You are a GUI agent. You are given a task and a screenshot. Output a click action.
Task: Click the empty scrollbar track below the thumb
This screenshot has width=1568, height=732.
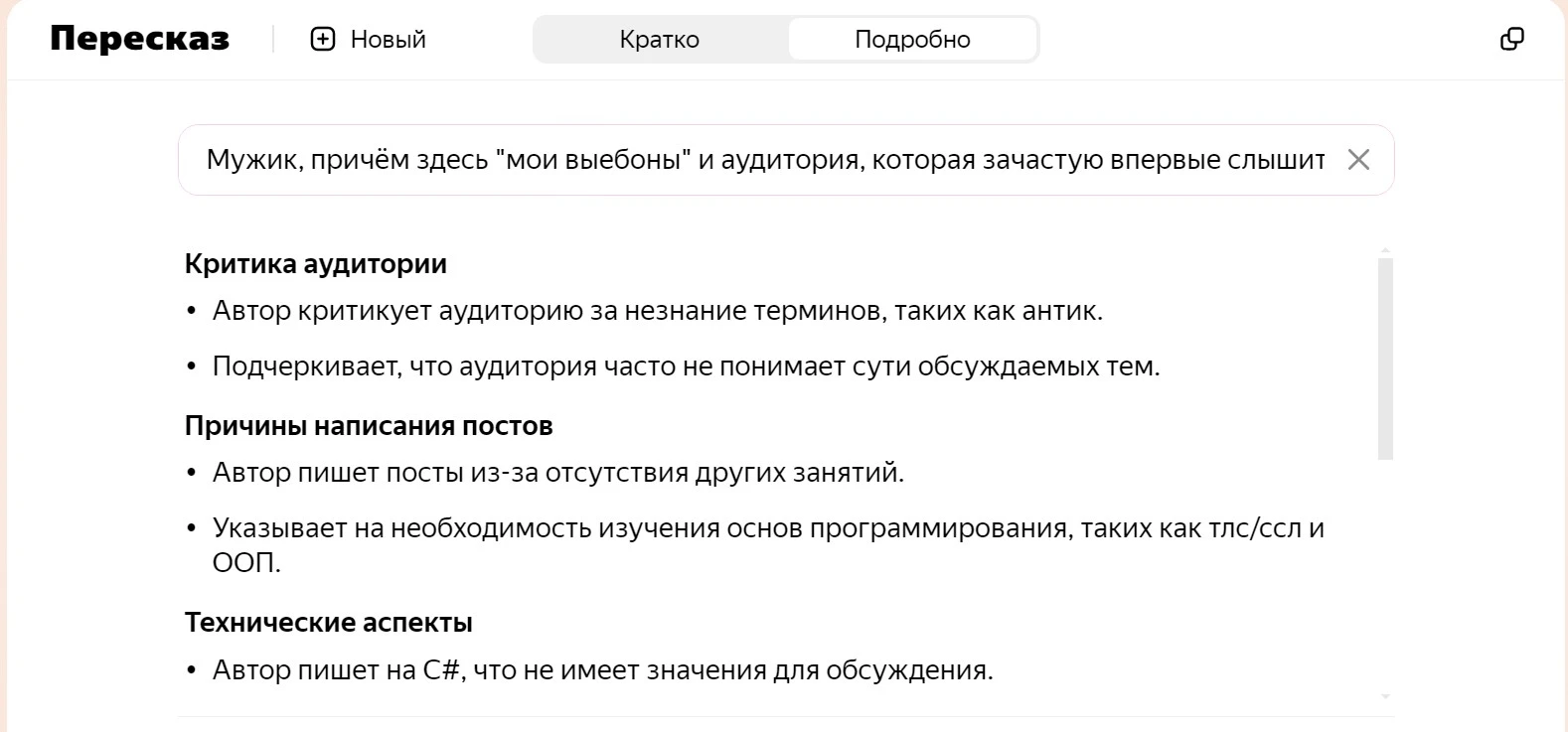coord(1385,574)
